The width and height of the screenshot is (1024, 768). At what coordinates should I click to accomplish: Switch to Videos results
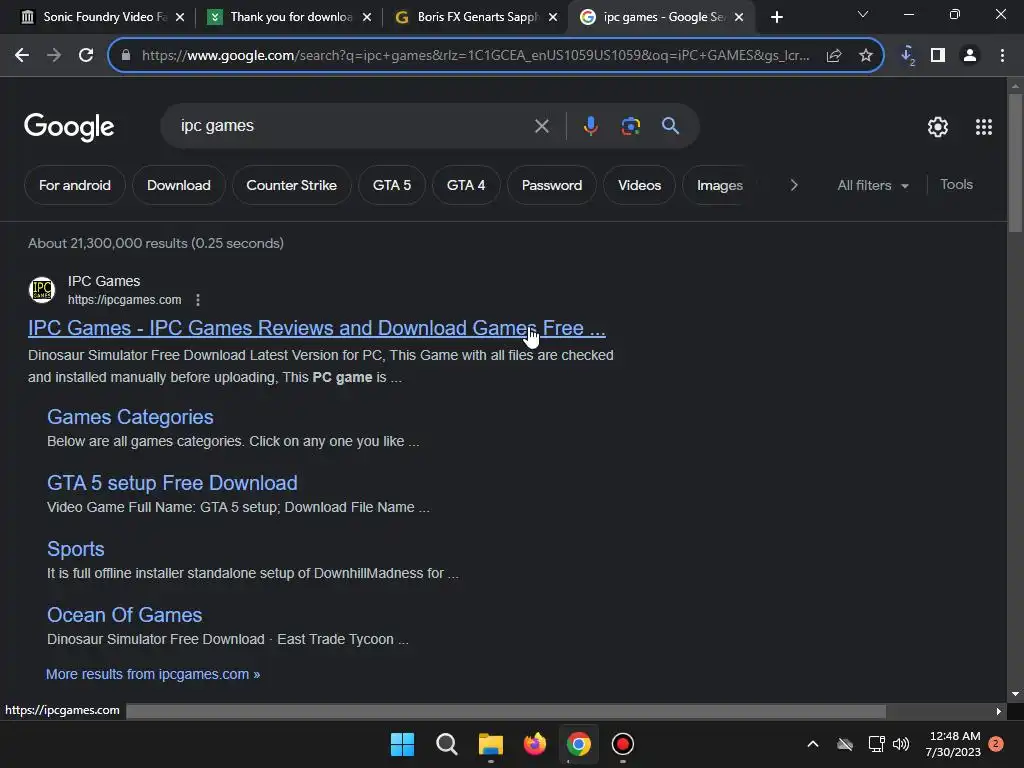[x=639, y=185]
